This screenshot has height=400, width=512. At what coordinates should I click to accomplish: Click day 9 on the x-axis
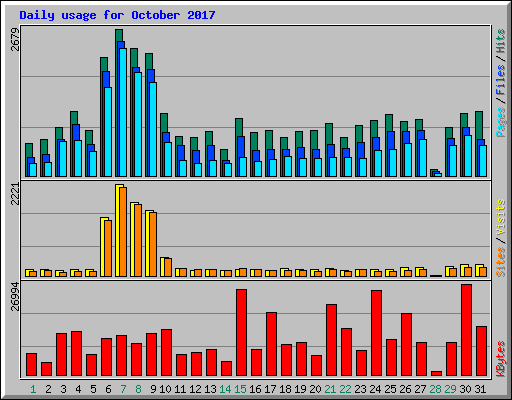pos(153,389)
